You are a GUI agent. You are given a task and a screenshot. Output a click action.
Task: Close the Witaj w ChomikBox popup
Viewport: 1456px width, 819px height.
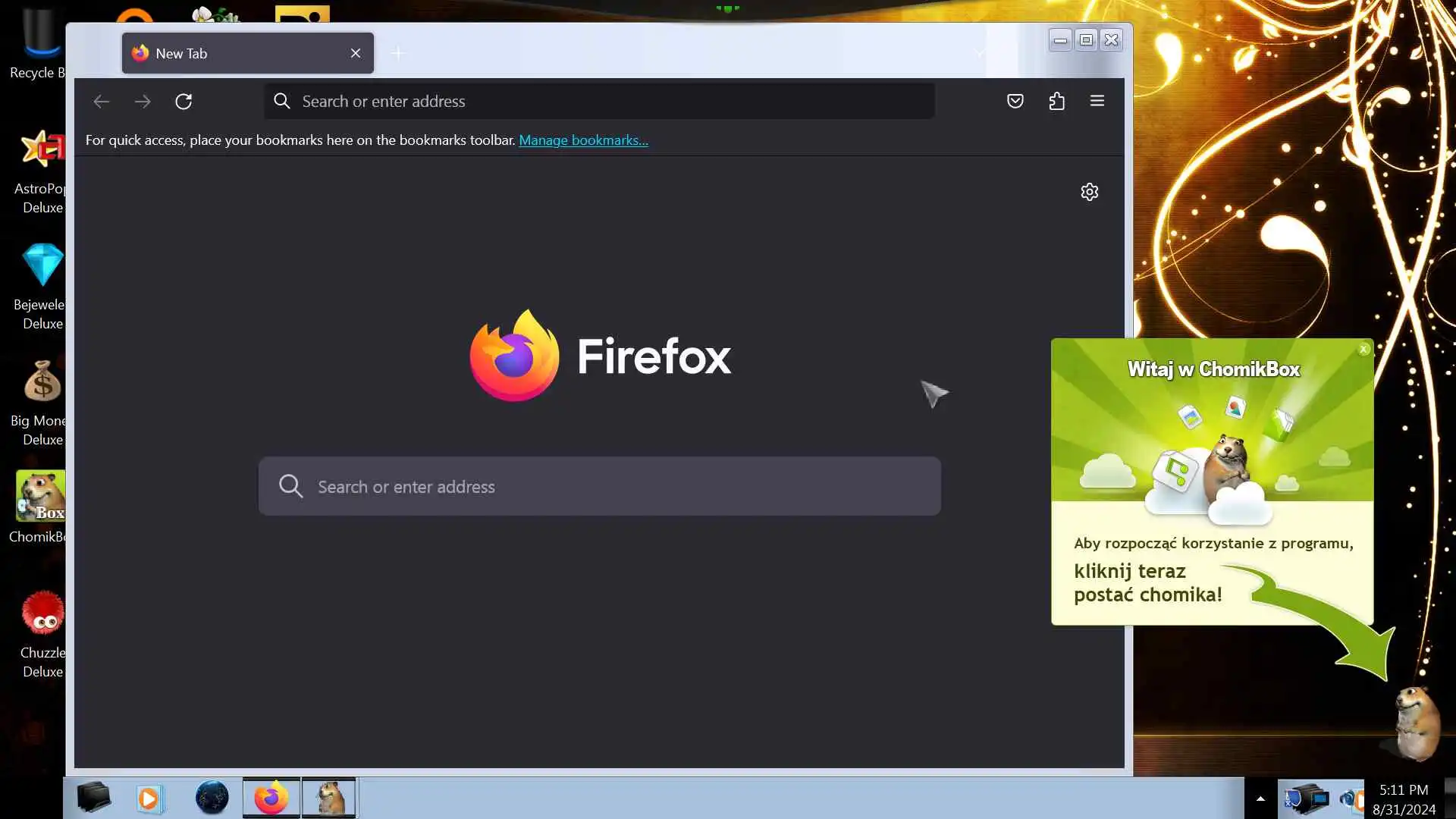[1363, 349]
